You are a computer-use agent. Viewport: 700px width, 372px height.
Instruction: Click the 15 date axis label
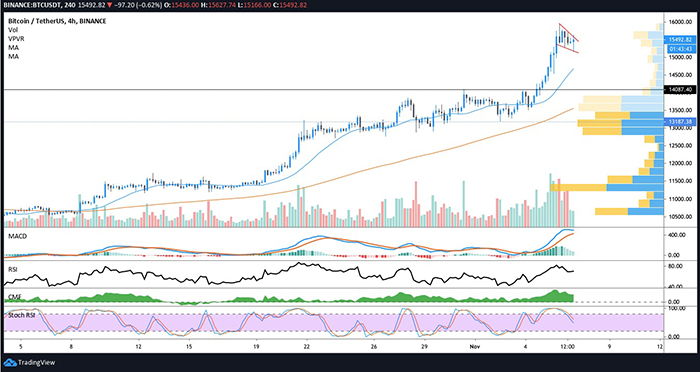(x=189, y=346)
